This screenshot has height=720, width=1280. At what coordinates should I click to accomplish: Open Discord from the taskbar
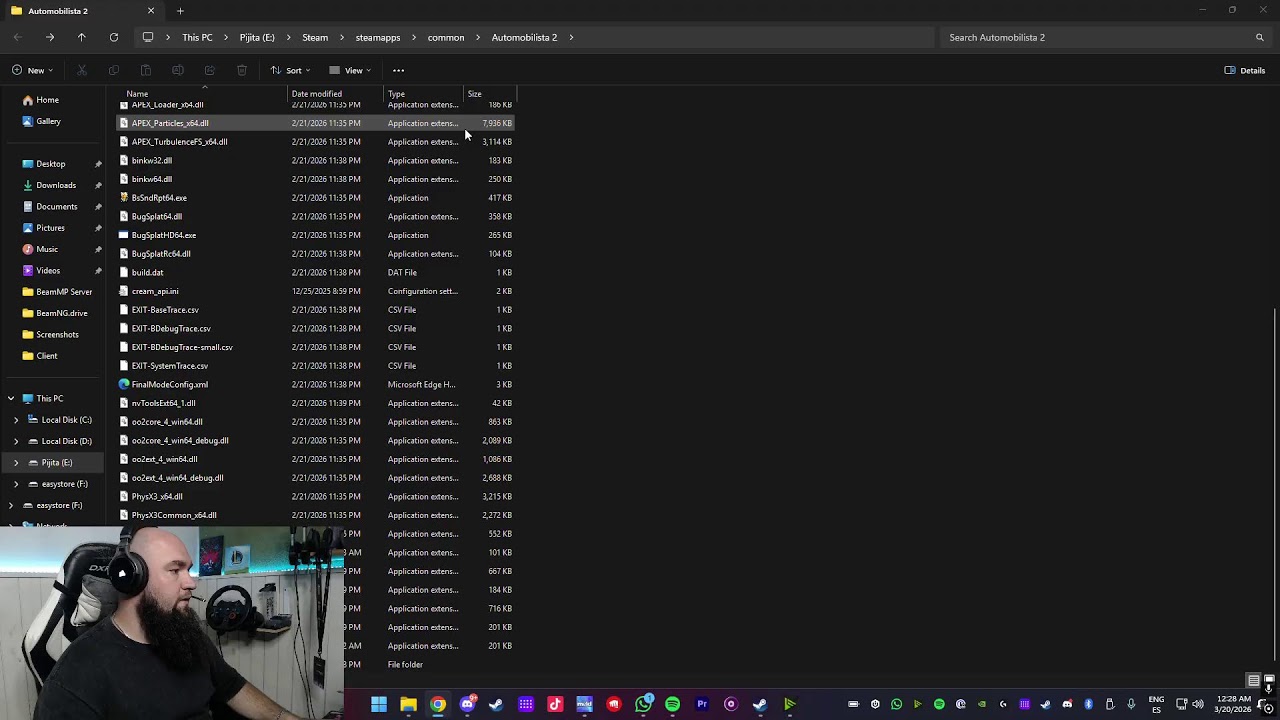point(467,704)
